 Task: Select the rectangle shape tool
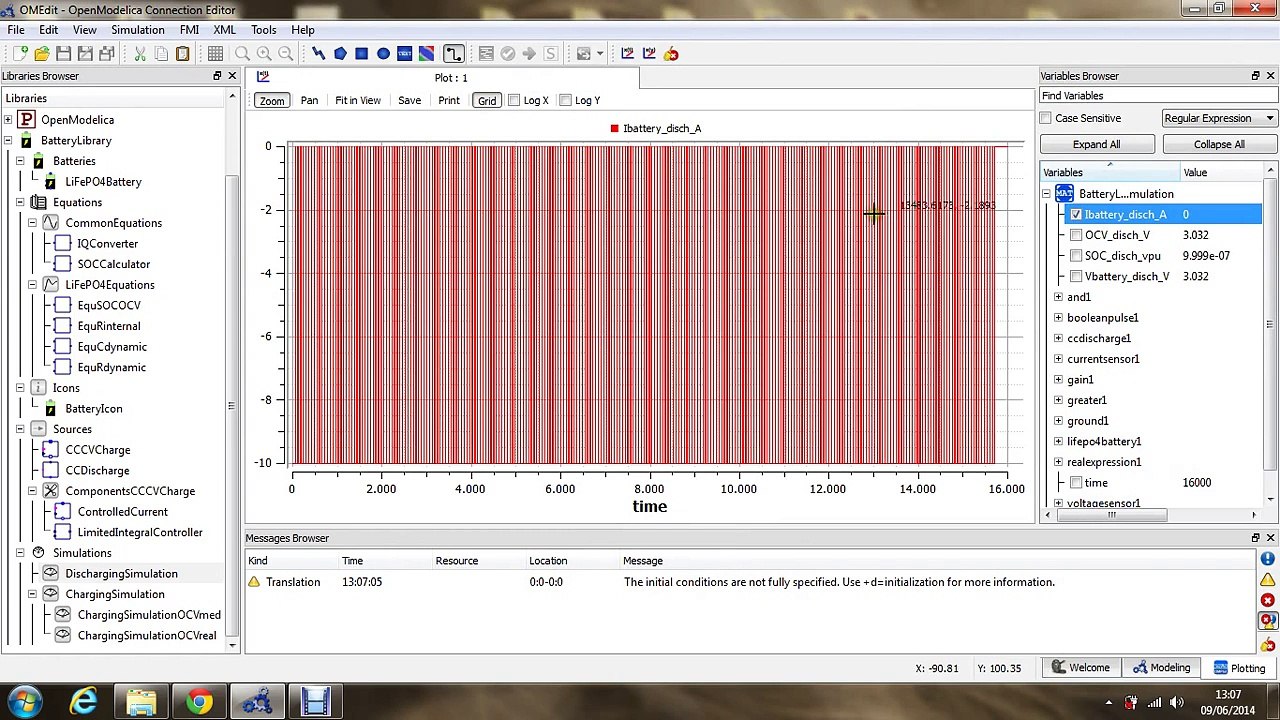click(x=362, y=54)
